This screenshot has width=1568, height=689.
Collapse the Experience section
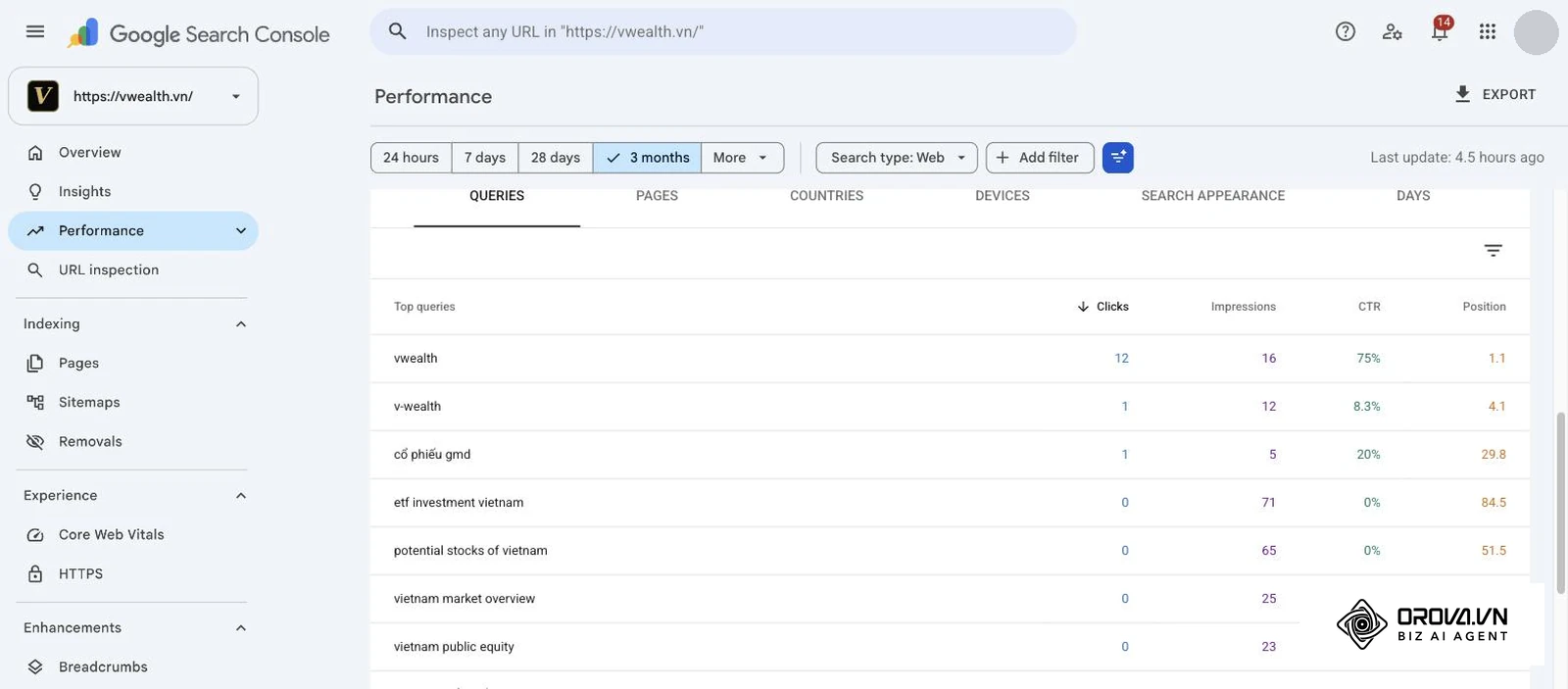pyautogui.click(x=241, y=496)
